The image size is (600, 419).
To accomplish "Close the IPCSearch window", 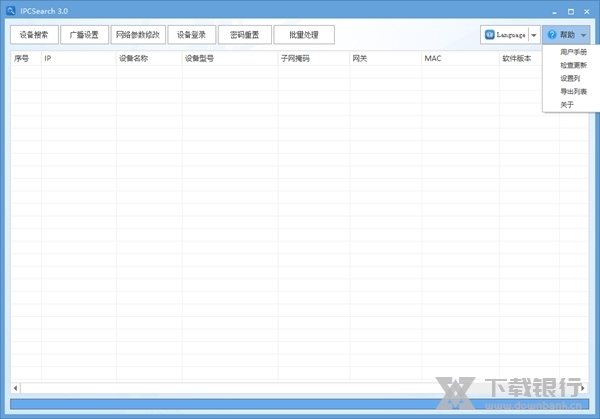I will point(587,11).
